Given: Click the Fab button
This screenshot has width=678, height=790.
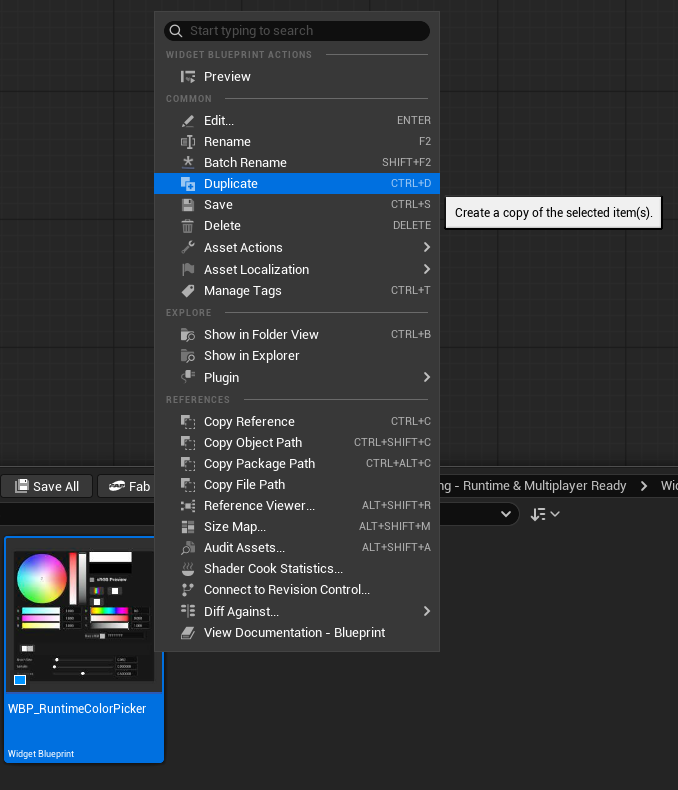Looking at the screenshot, I should [x=126, y=486].
